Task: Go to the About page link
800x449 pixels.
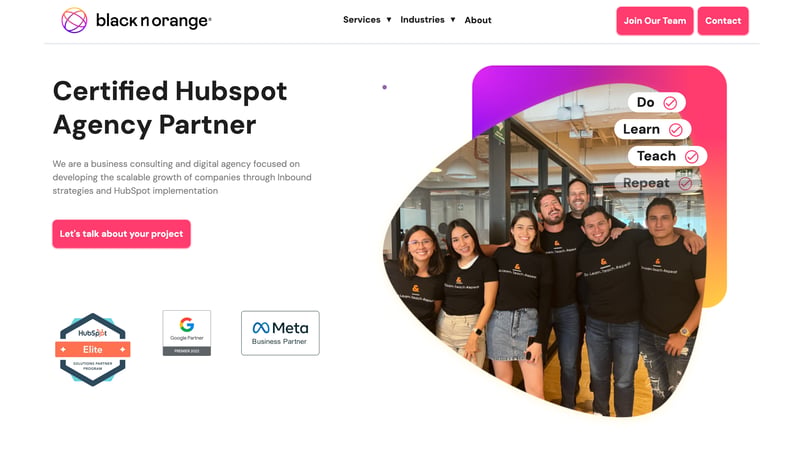Action: tap(478, 20)
